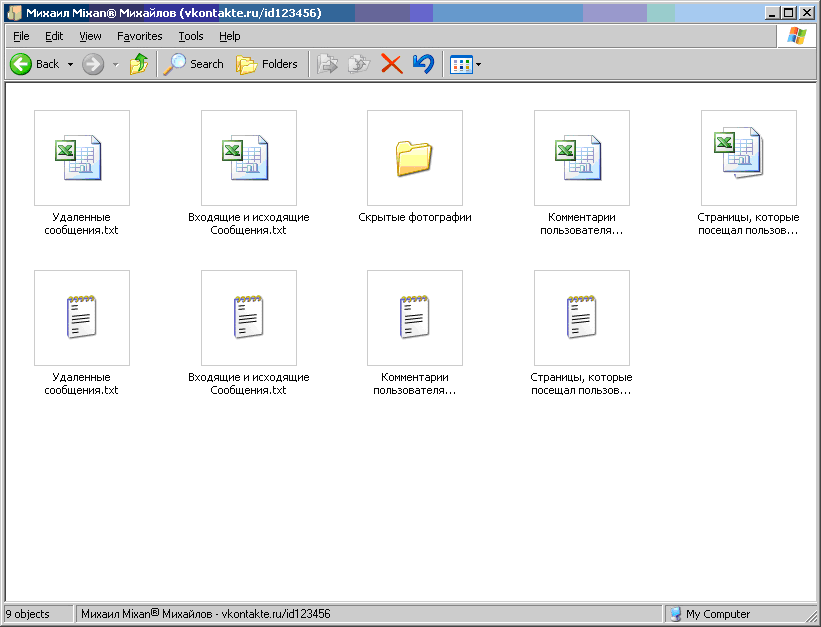
Task: Select notepad-icon Входящие и исходящие Сообщения.txt thumbnail
Action: coord(249,318)
